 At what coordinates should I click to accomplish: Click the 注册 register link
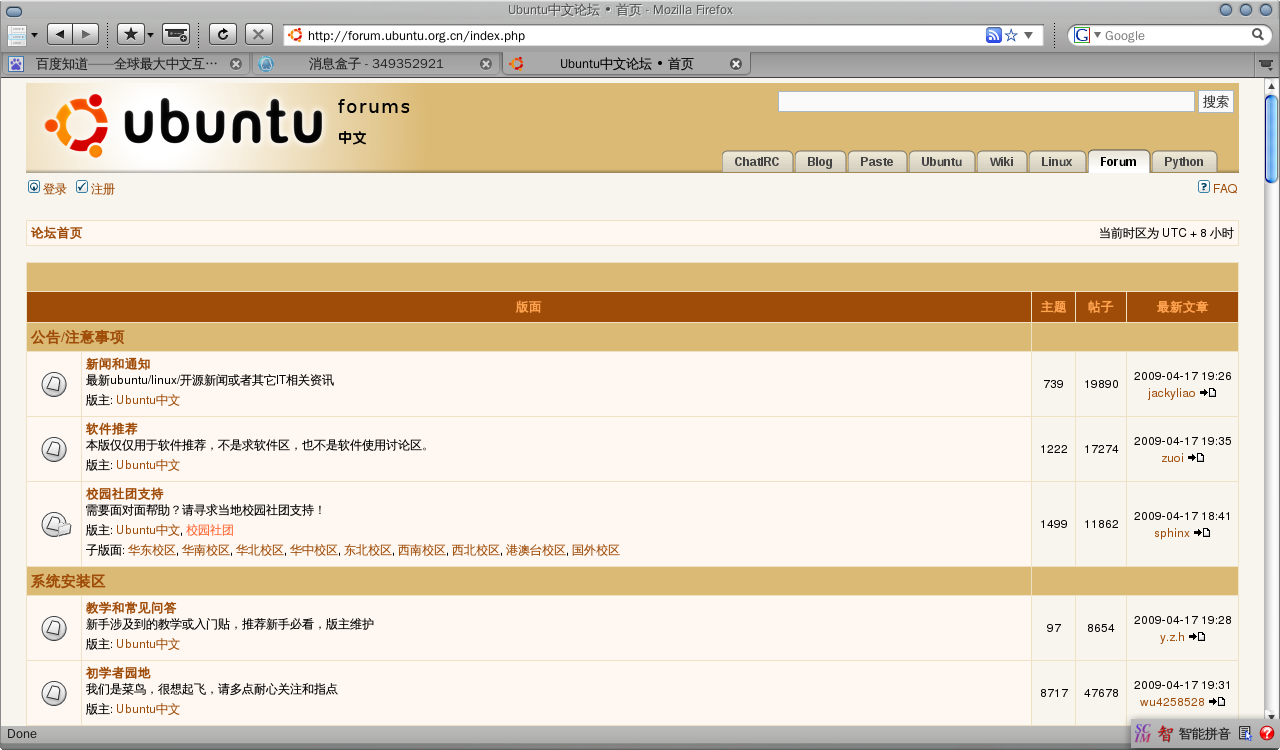click(103, 189)
